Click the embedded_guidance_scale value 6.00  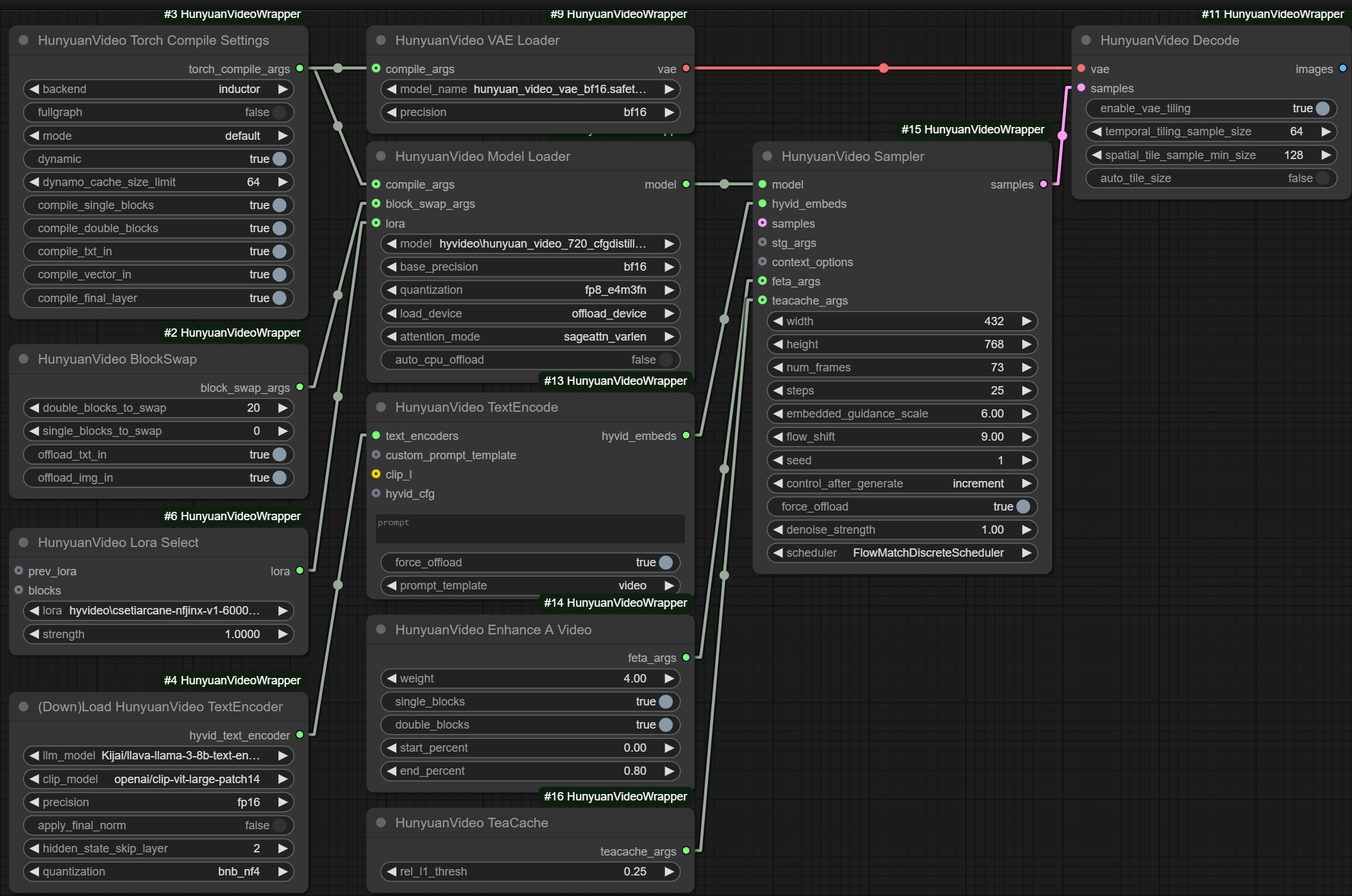tap(992, 413)
